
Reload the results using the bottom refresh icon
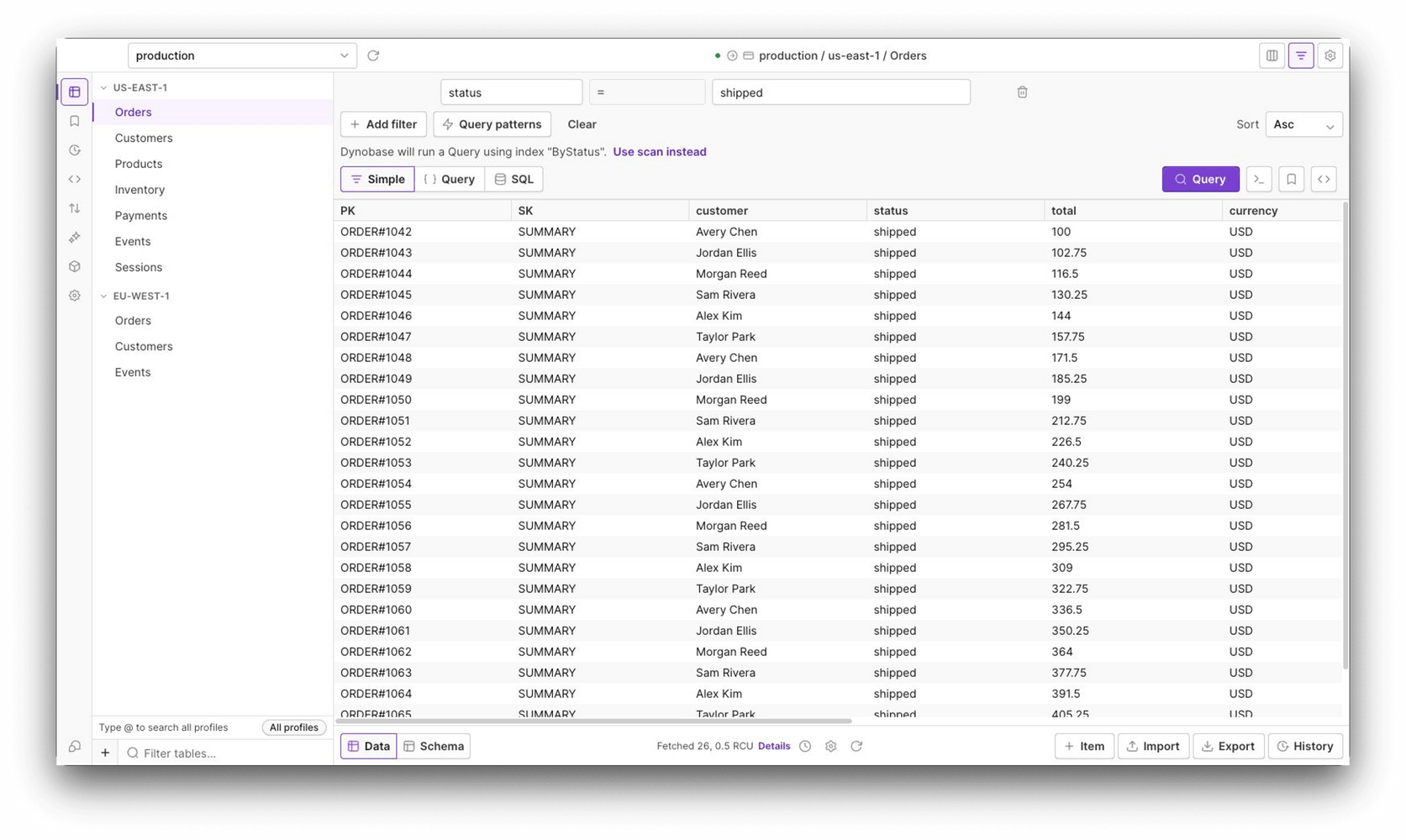[x=856, y=746]
